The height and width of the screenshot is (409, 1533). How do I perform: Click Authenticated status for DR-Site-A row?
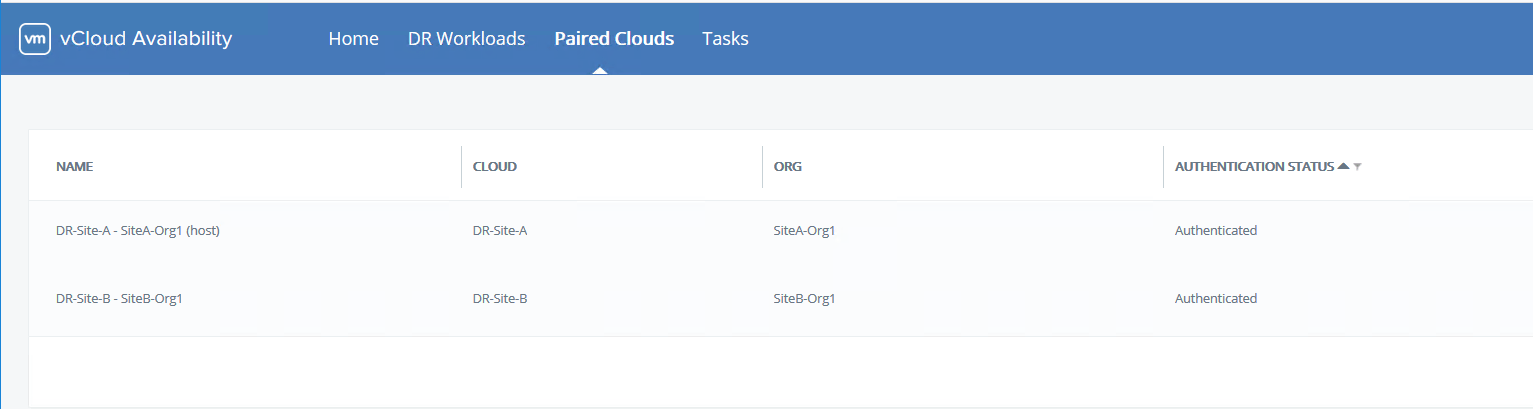tap(1216, 231)
